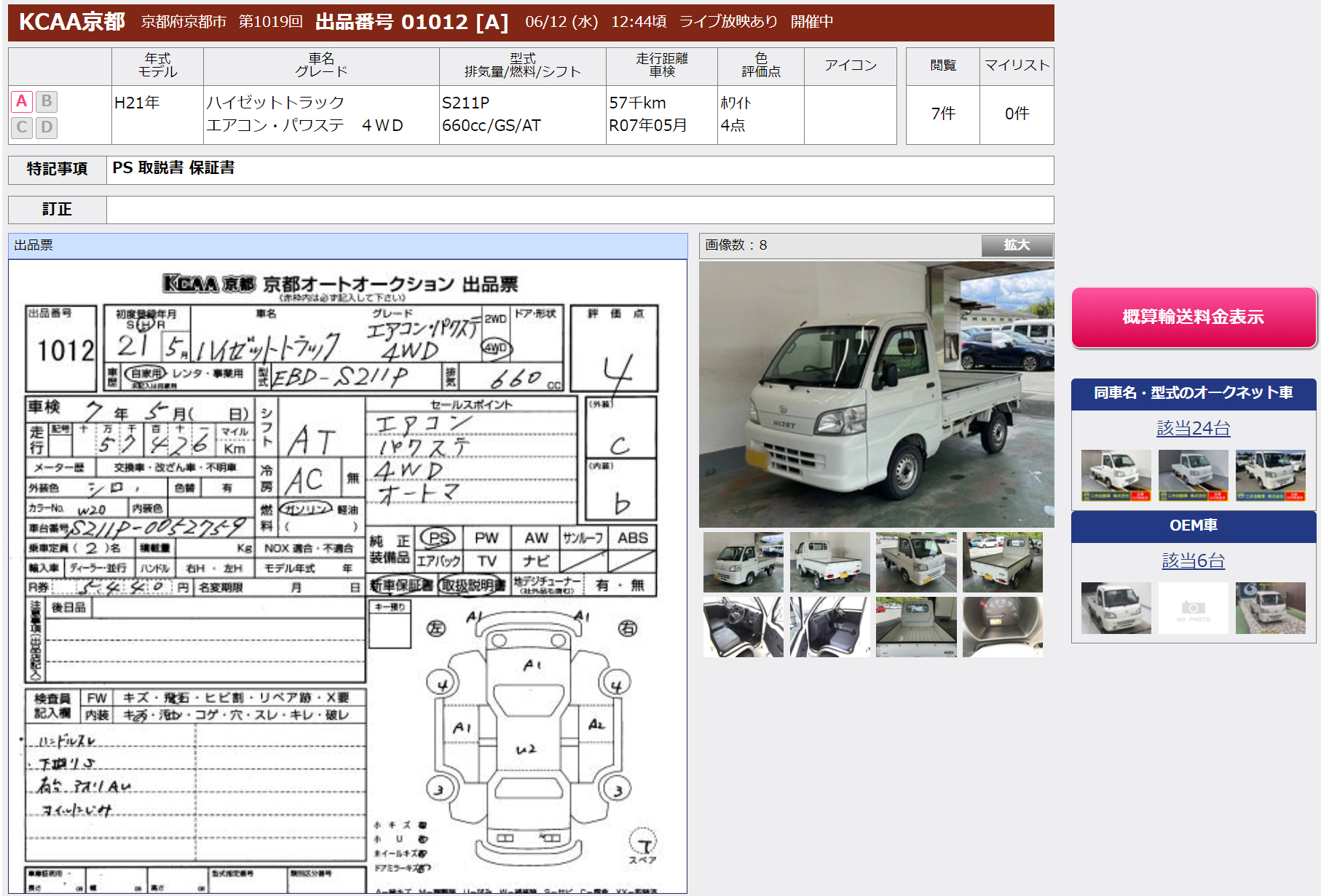Screen dimensions: 1321x896
Task: Click the 7件 view count cell
Action: click(x=943, y=114)
